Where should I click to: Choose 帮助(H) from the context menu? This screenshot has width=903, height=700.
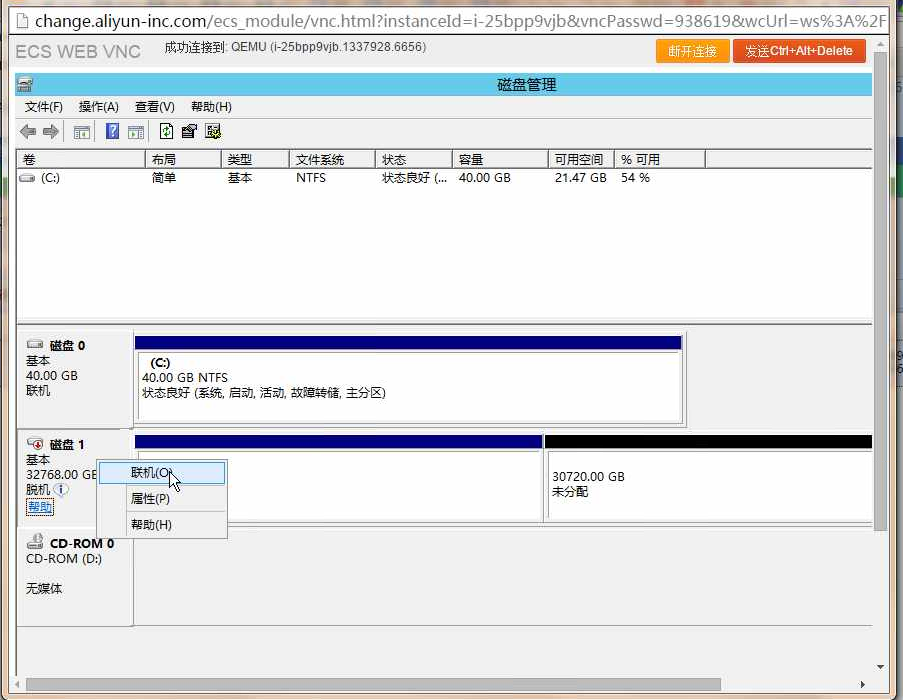(151, 525)
